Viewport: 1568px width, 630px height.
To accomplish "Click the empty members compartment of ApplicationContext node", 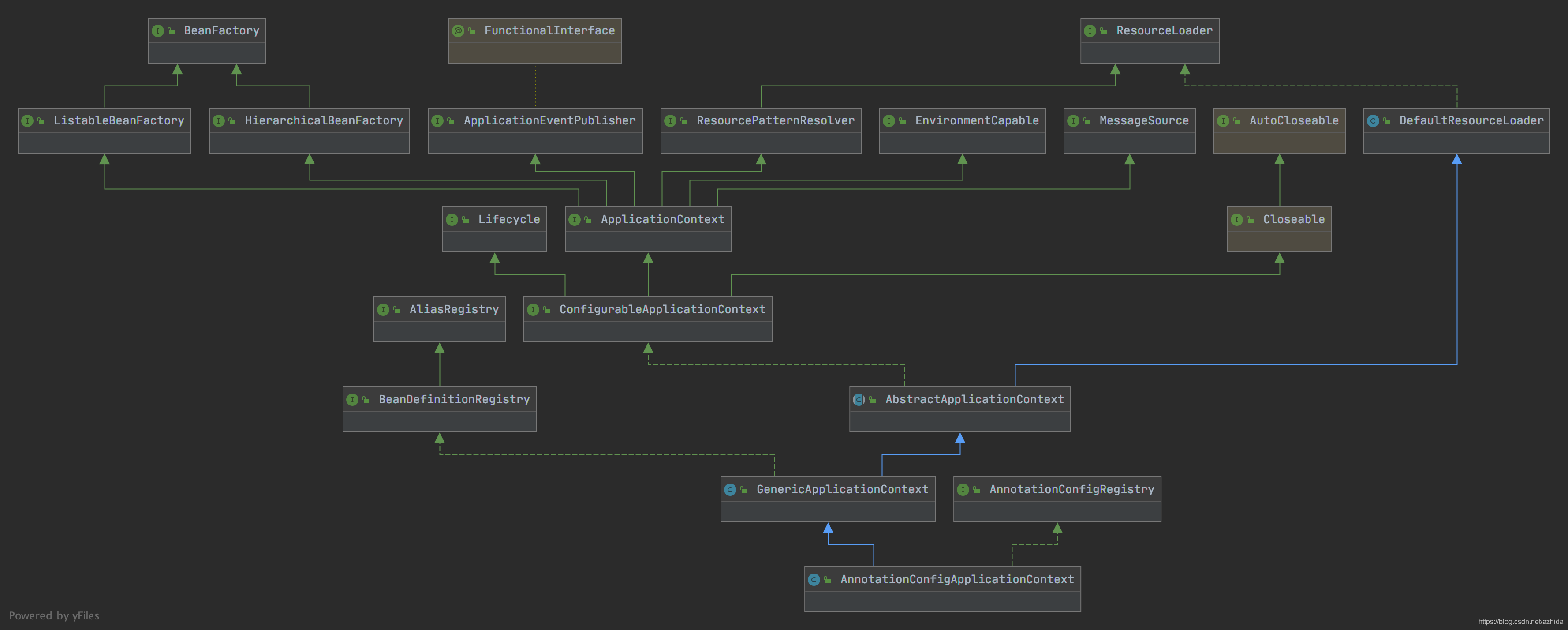I will click(x=648, y=242).
